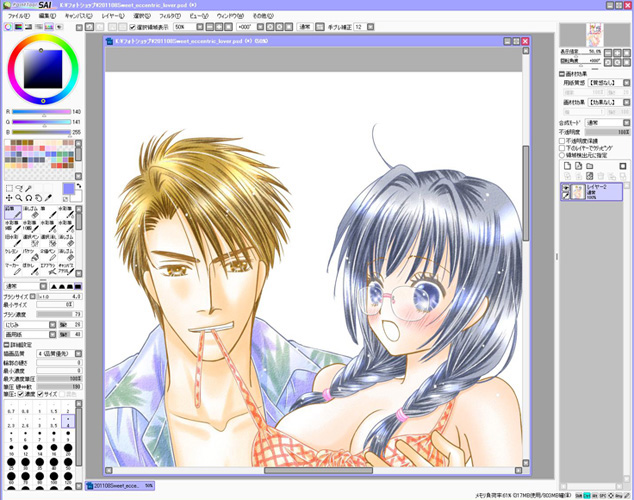Toggle the RGB slider panel icon
The height and width of the screenshot is (500, 634).
(x=18, y=27)
